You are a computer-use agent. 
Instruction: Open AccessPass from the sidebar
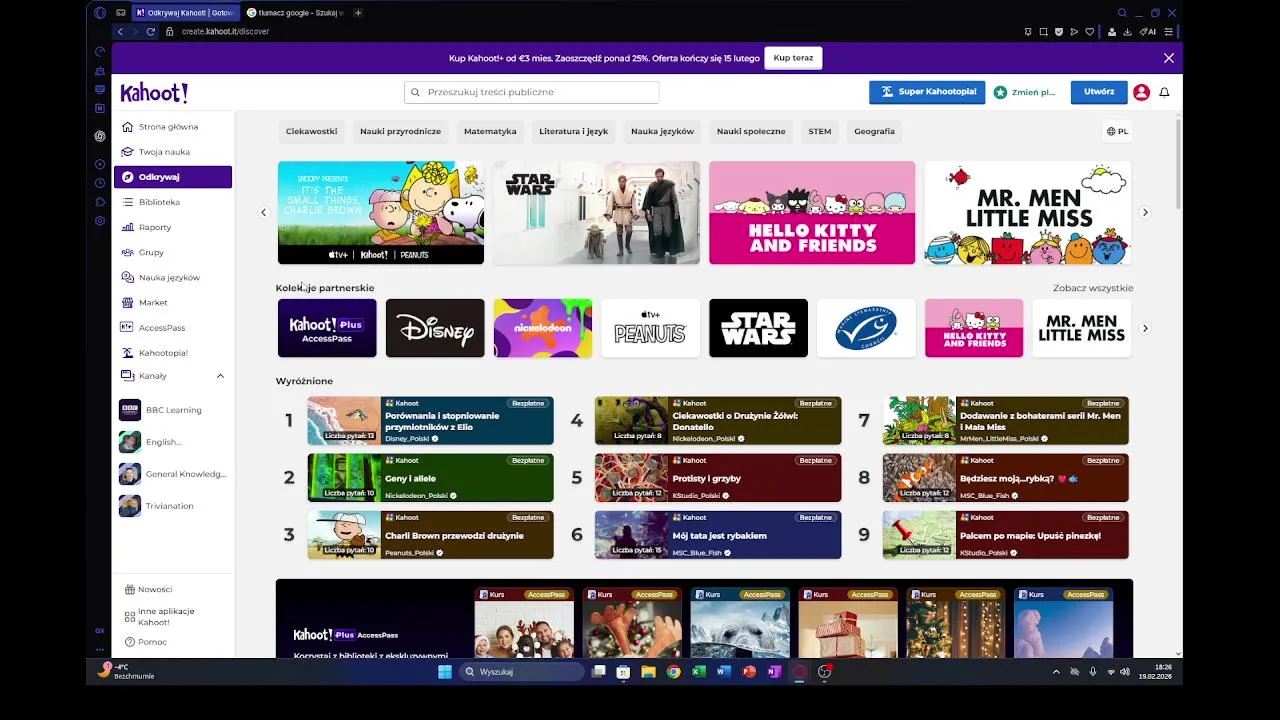[172, 327]
